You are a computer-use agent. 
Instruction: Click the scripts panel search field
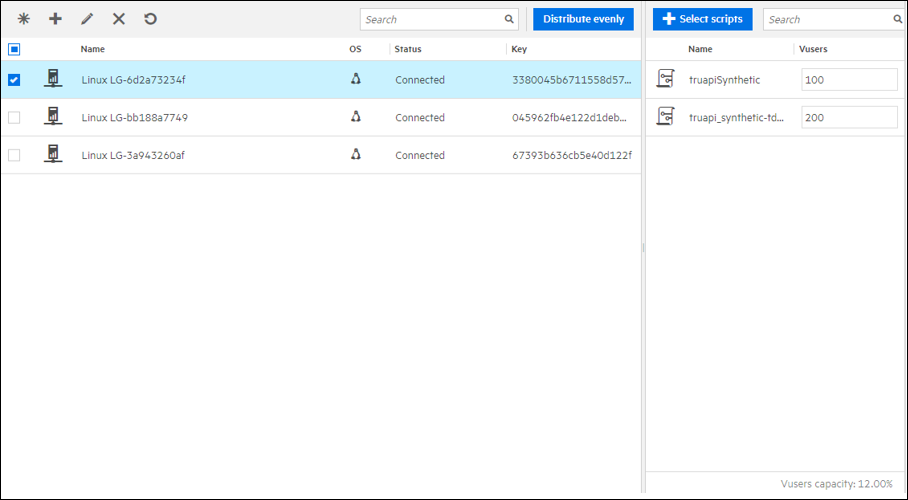[826, 19]
